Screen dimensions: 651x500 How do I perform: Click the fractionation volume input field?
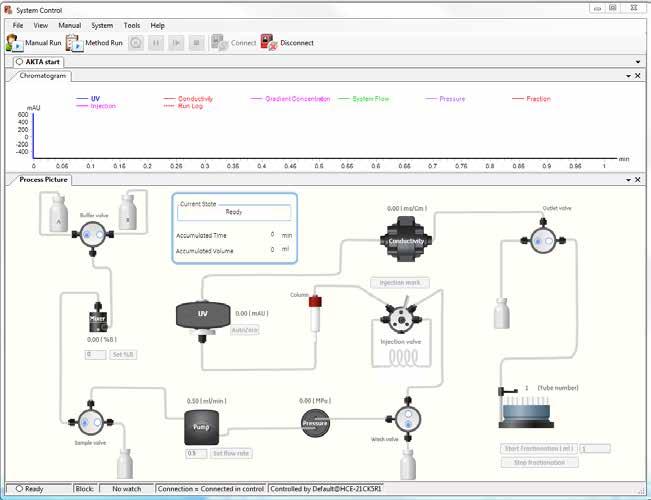coord(595,449)
